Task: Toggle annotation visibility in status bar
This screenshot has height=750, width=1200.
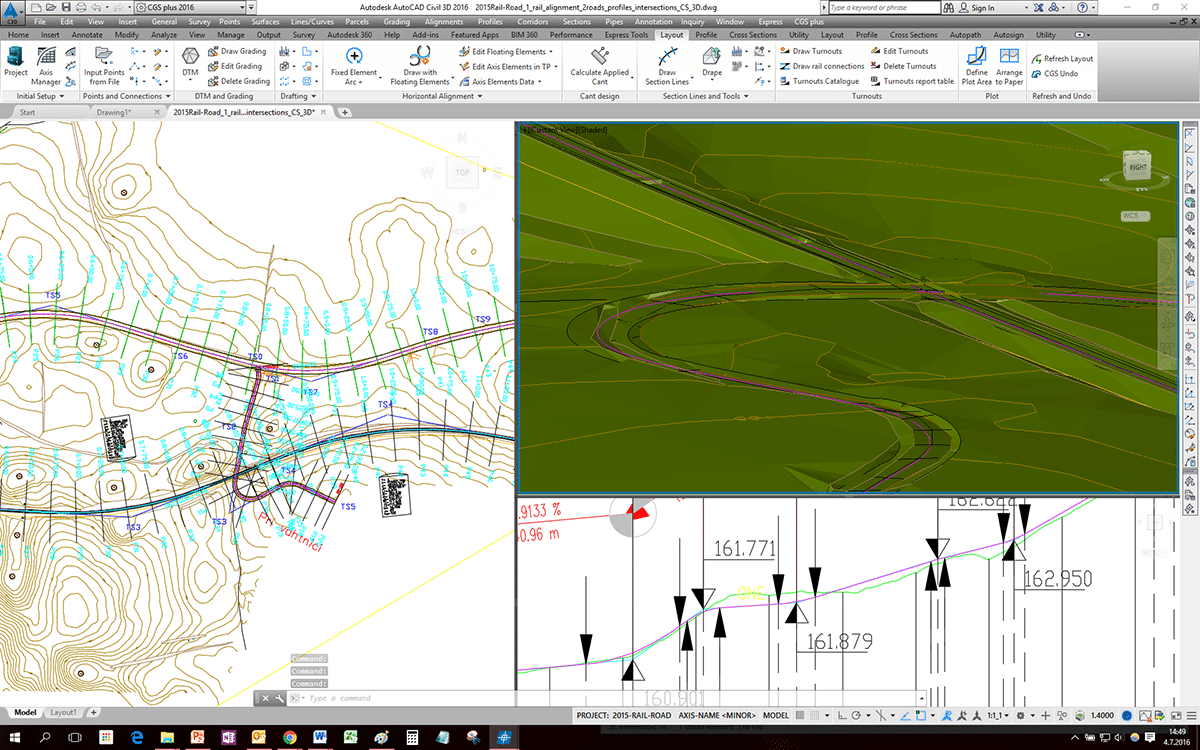Action: pos(949,716)
